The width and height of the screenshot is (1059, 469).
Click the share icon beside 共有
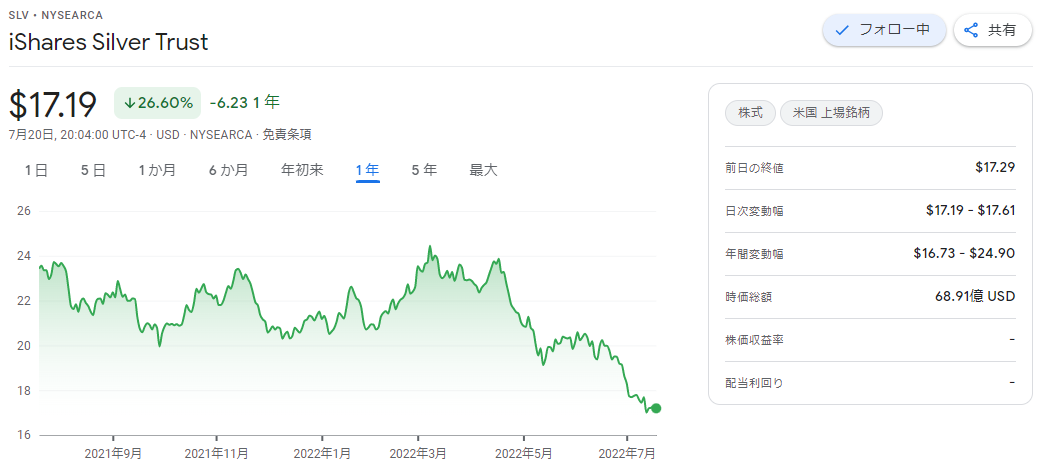[x=971, y=30]
